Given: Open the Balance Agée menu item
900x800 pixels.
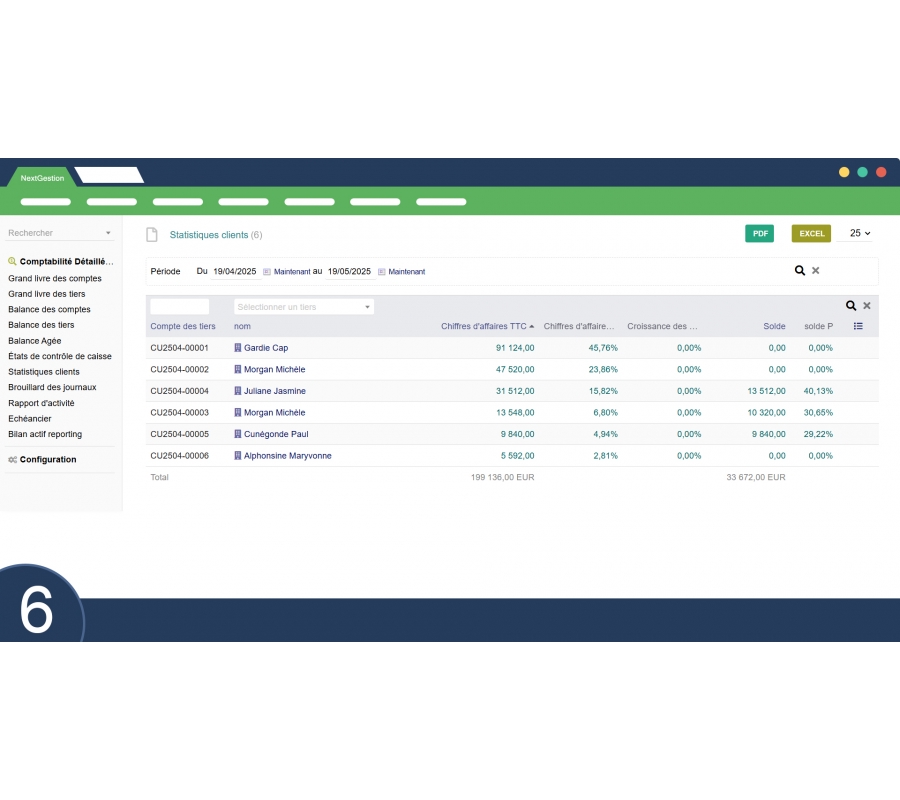Looking at the screenshot, I should 35,341.
